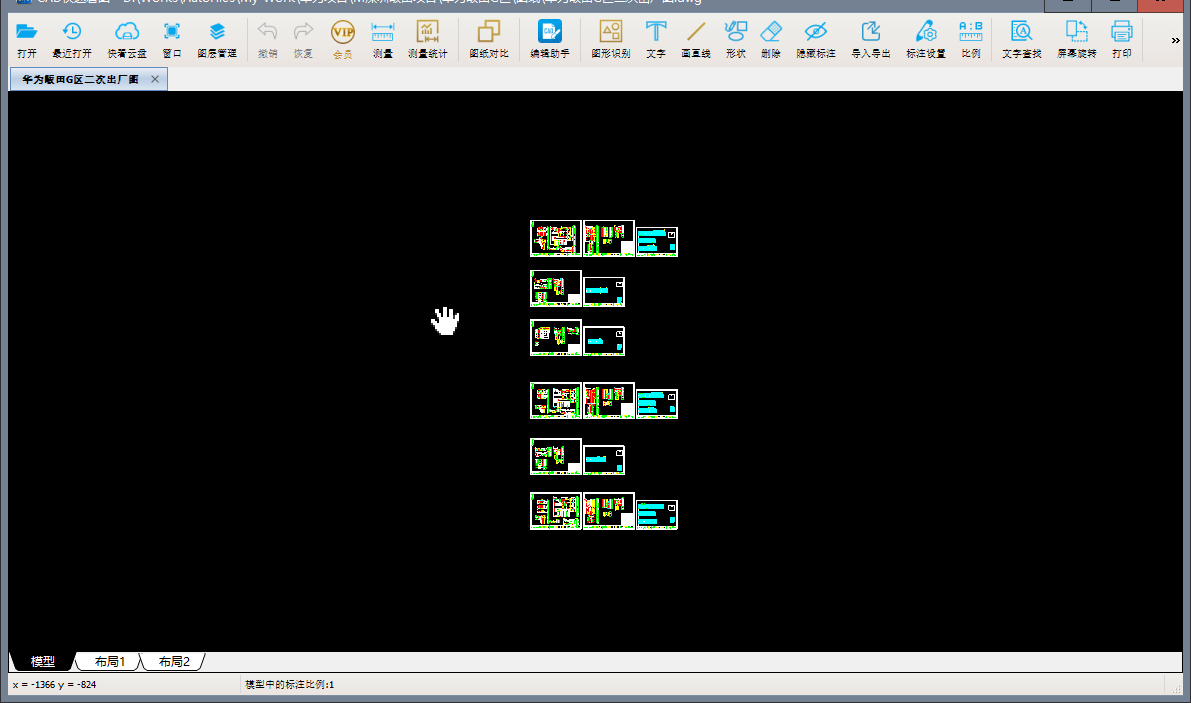Switch to the 布局1 layout tab
The image size is (1191, 703).
[x=109, y=662]
